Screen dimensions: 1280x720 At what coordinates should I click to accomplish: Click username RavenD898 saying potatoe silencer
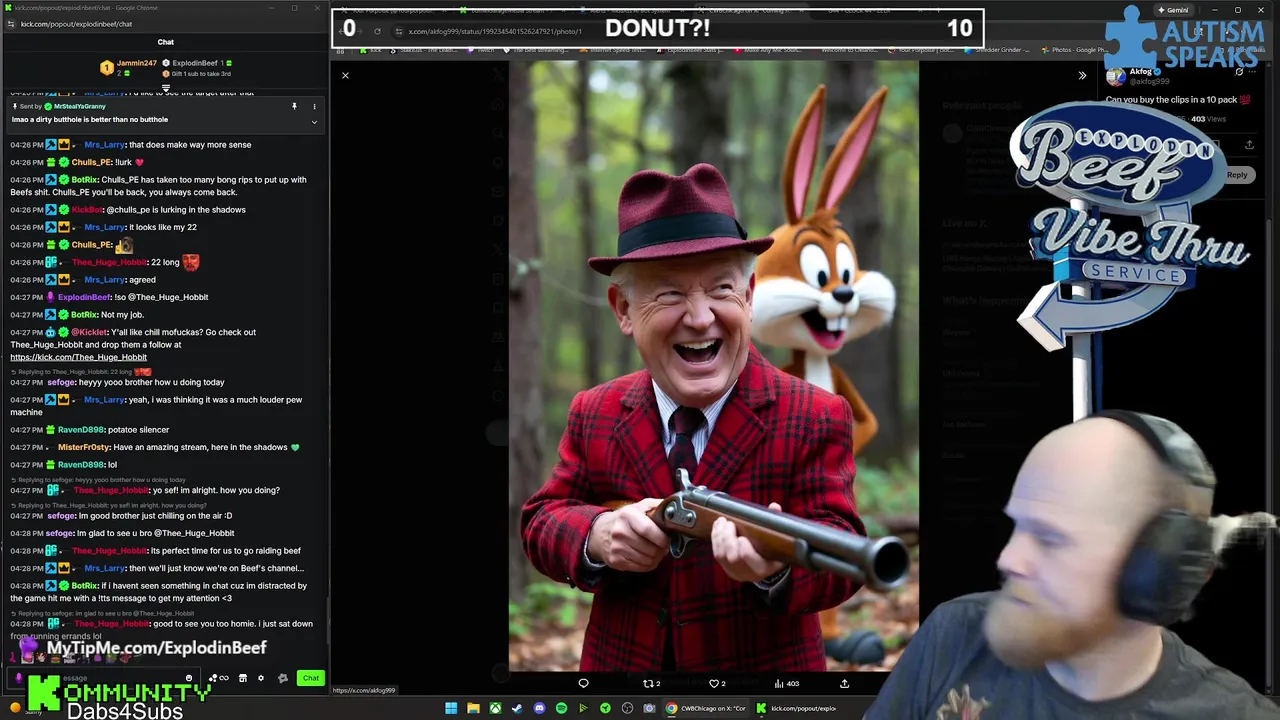pos(80,430)
